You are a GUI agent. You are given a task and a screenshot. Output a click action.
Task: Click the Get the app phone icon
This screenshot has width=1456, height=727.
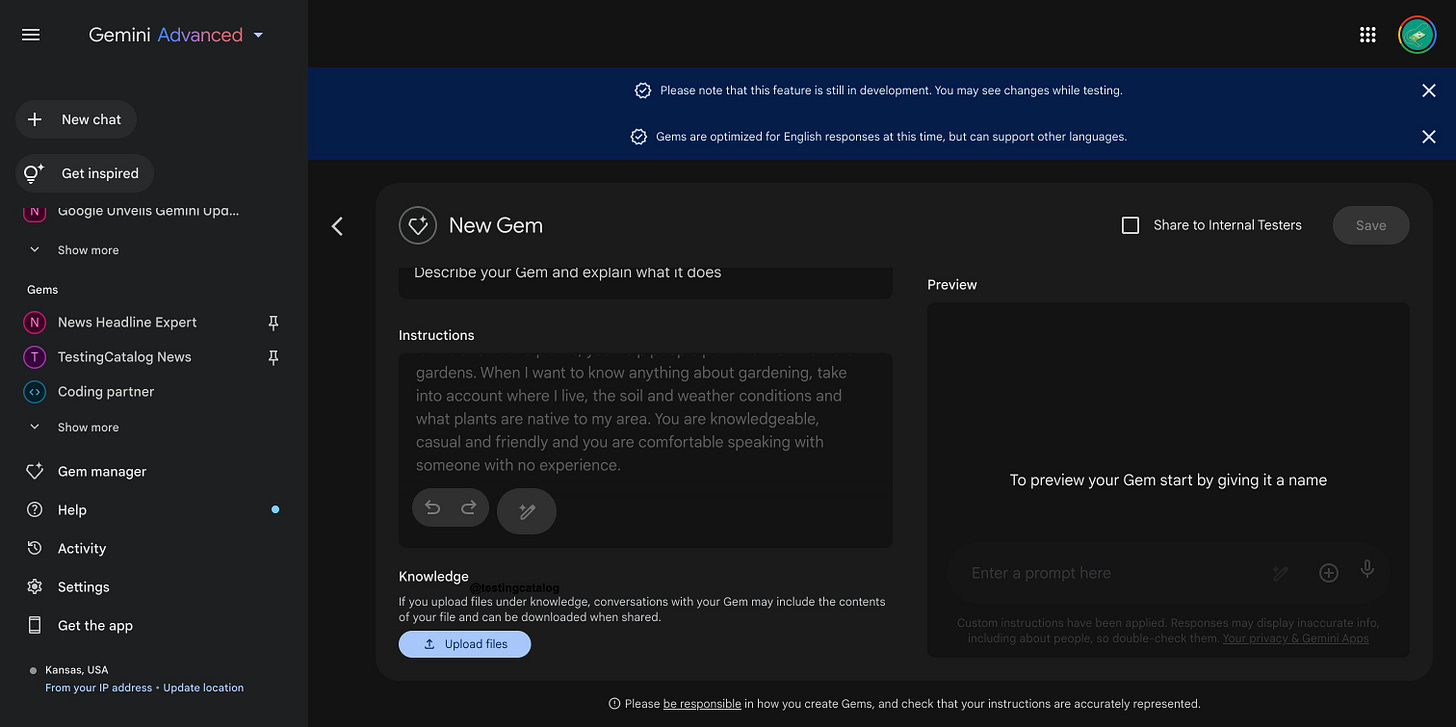[35, 626]
